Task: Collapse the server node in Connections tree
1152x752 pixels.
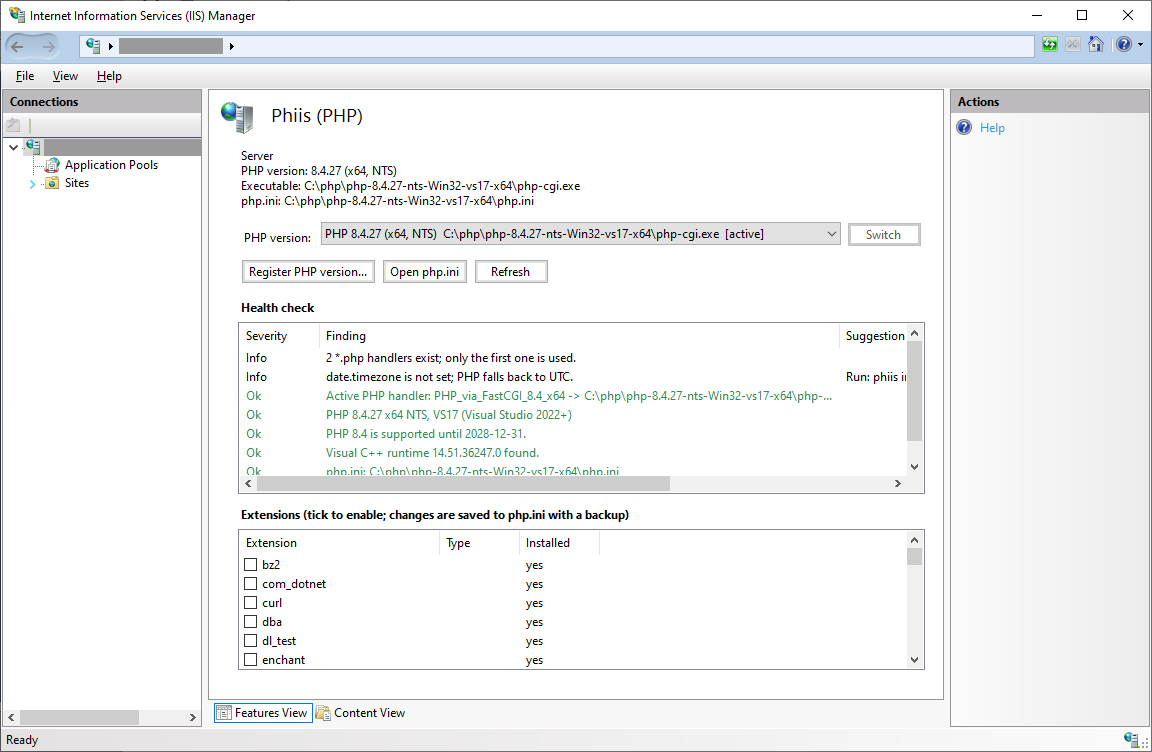Action: coord(13,147)
